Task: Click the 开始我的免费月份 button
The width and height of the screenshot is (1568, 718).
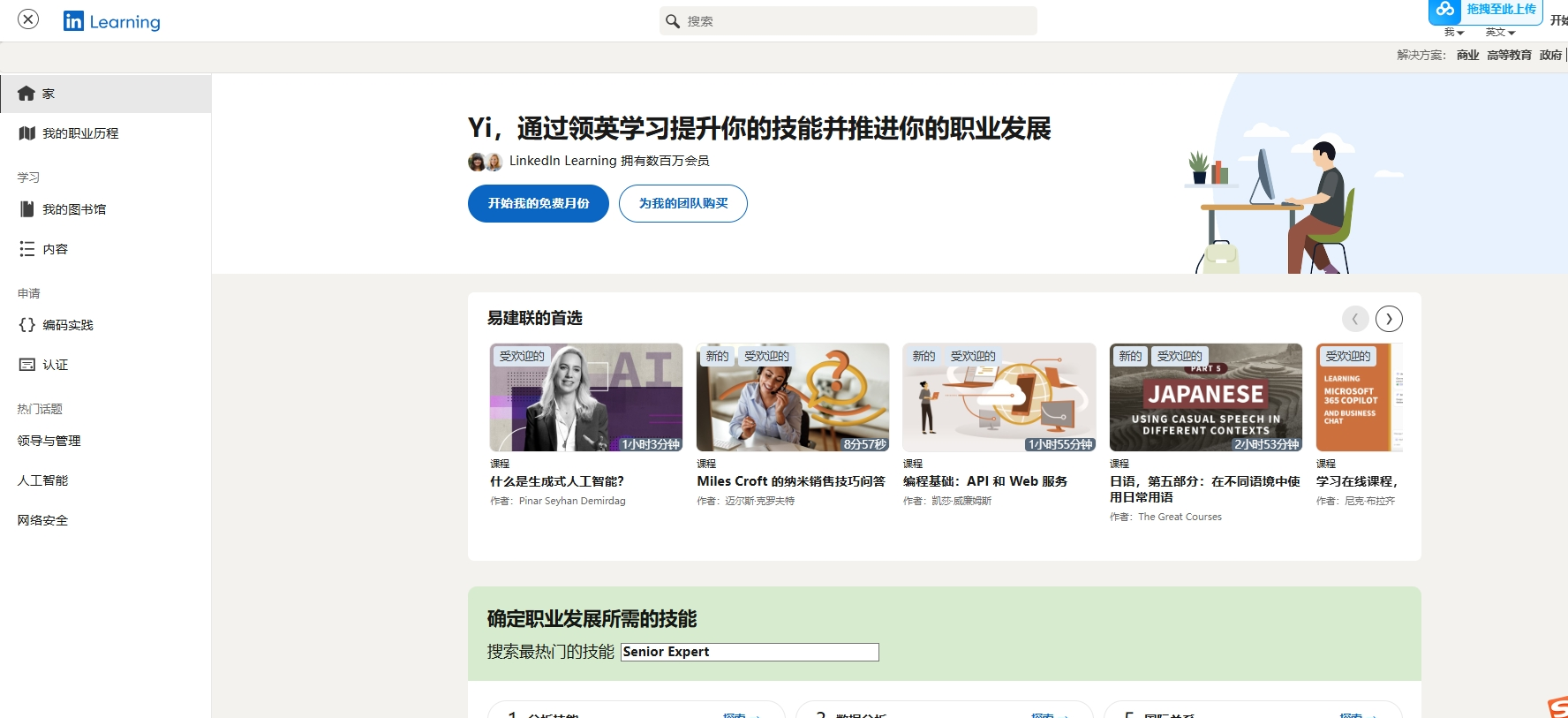Action: [x=539, y=203]
